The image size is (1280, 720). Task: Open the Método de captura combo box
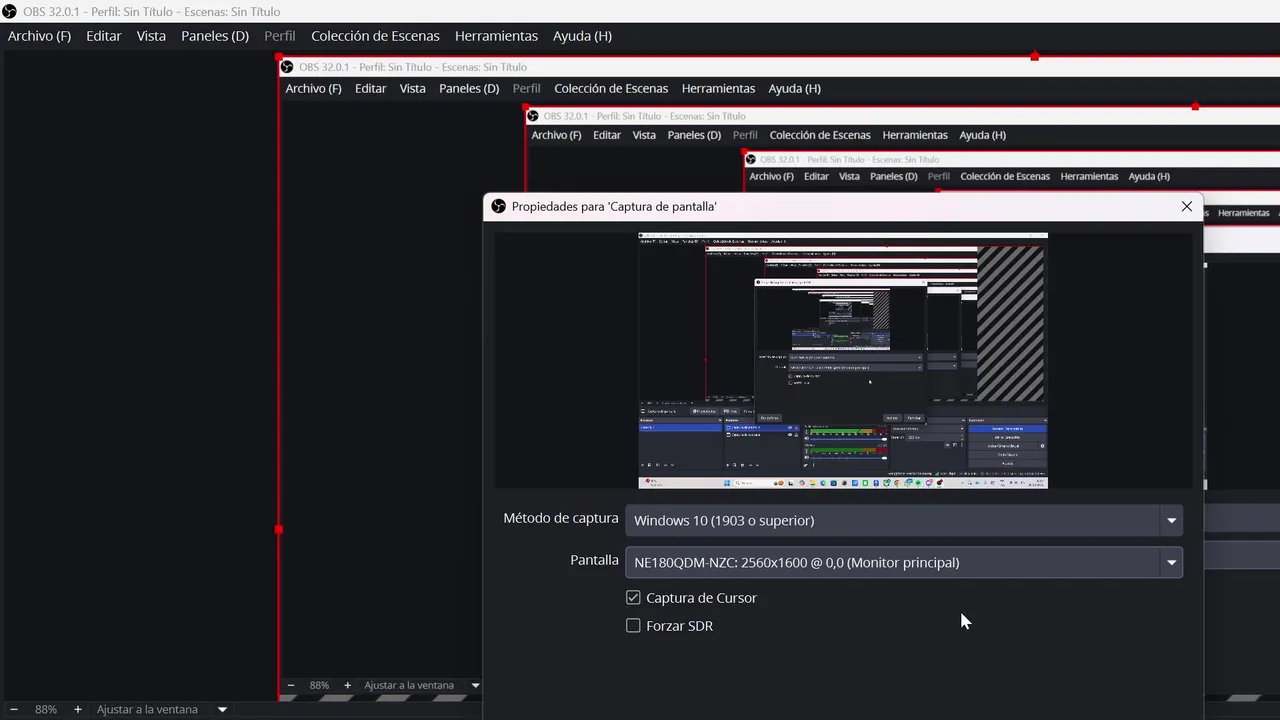tap(904, 520)
